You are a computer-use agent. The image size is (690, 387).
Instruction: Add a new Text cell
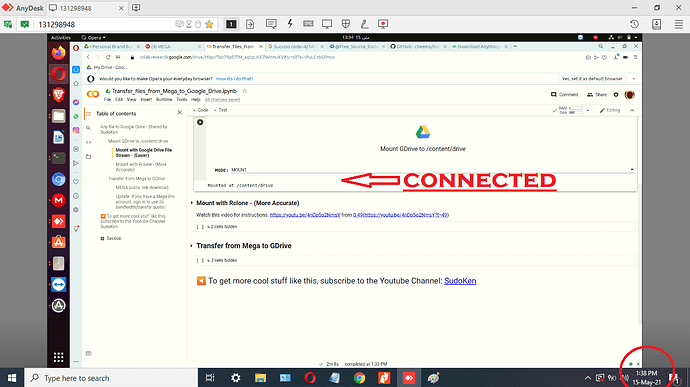point(220,110)
